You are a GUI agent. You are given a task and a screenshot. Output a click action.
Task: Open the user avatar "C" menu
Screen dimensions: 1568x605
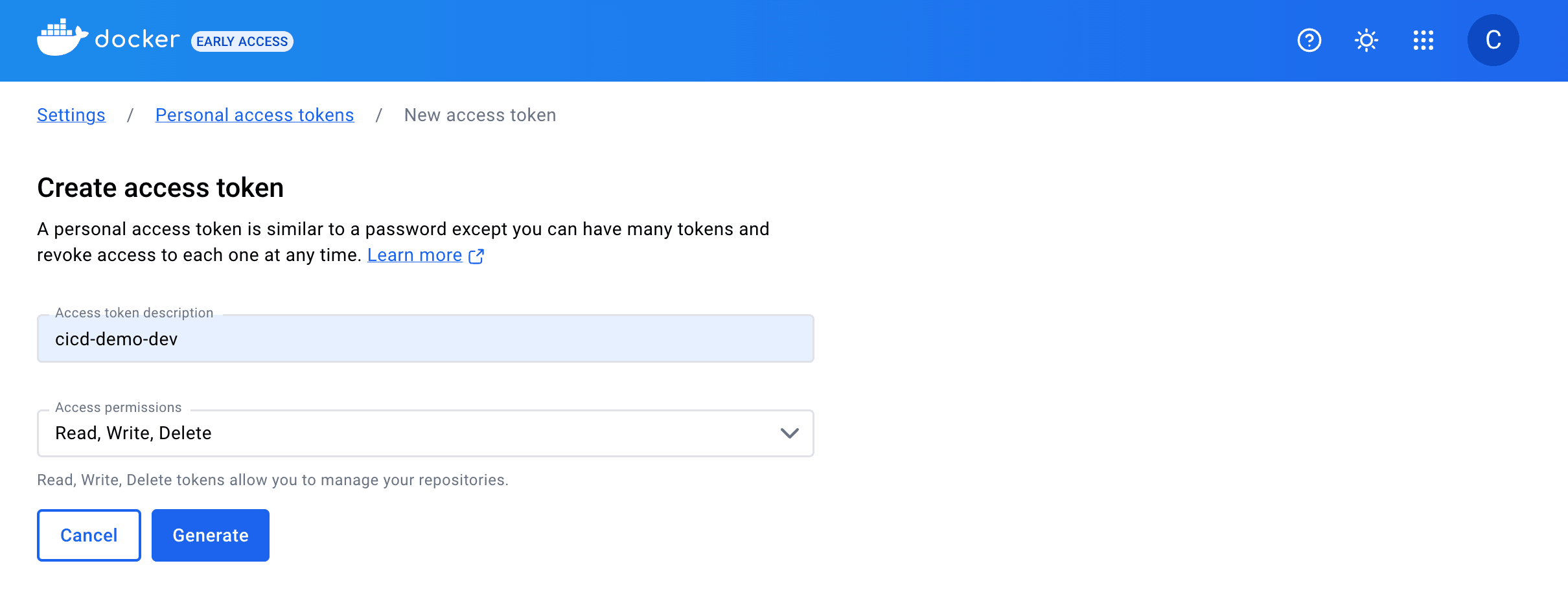point(1493,40)
